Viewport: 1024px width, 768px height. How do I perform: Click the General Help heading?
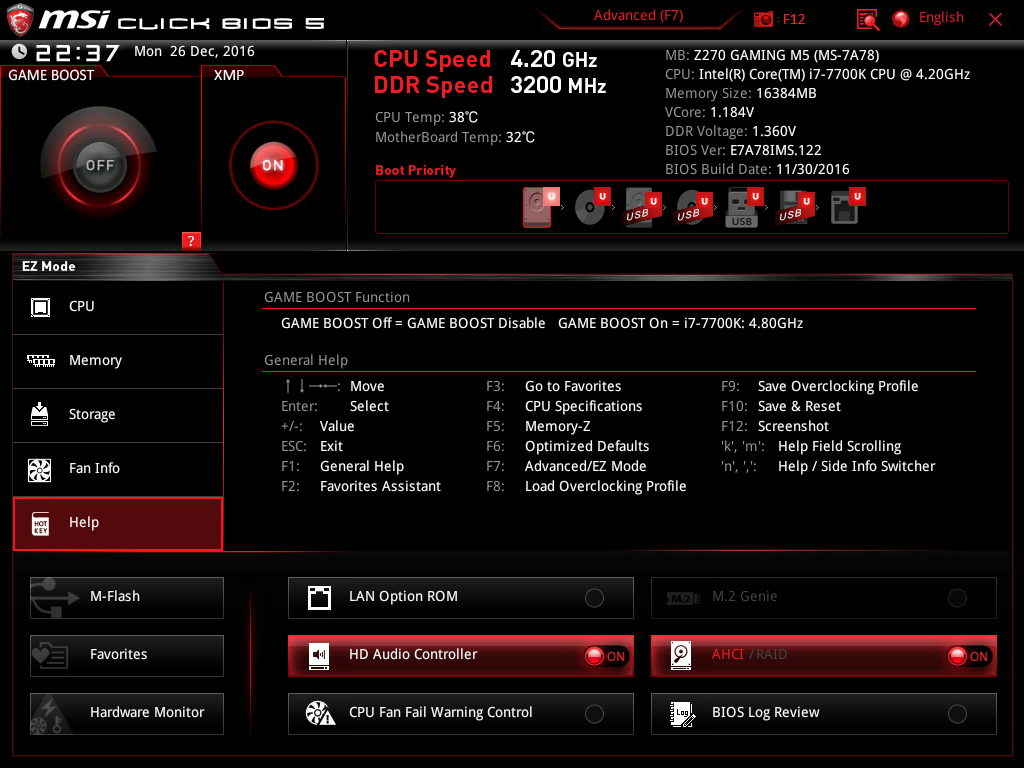306,360
